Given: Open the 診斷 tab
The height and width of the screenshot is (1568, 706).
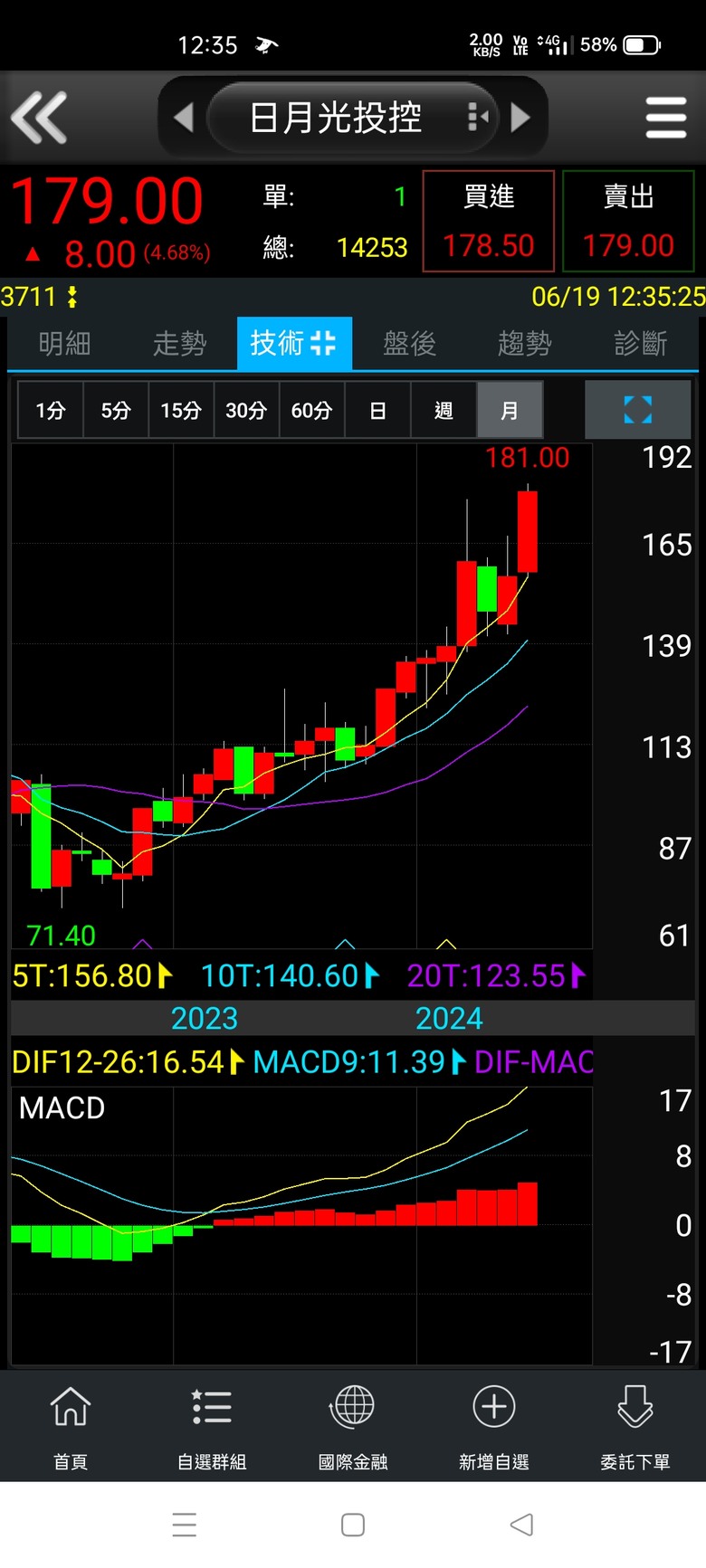Looking at the screenshot, I should 640,343.
